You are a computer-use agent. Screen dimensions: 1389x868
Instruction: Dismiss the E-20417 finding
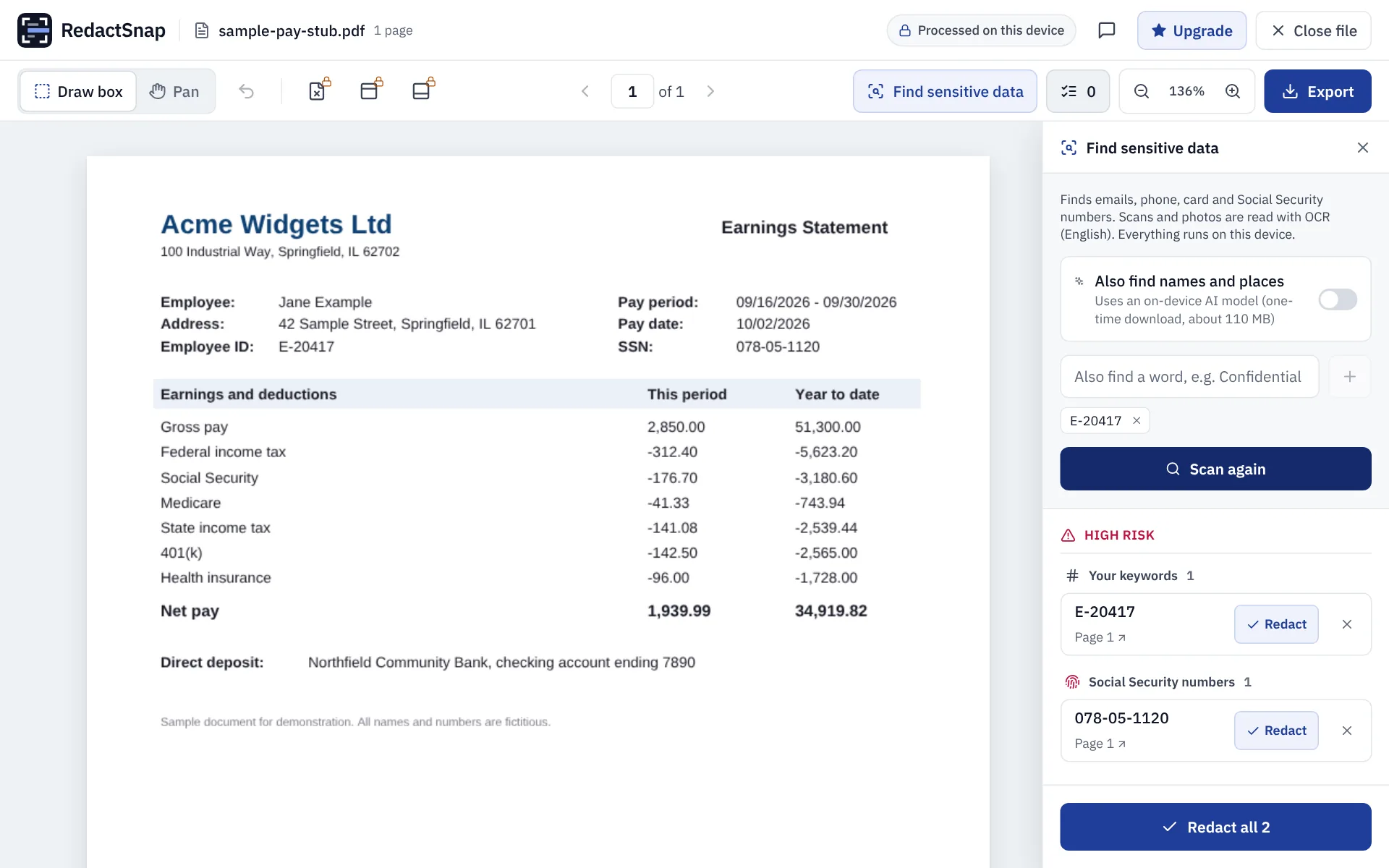point(1347,624)
